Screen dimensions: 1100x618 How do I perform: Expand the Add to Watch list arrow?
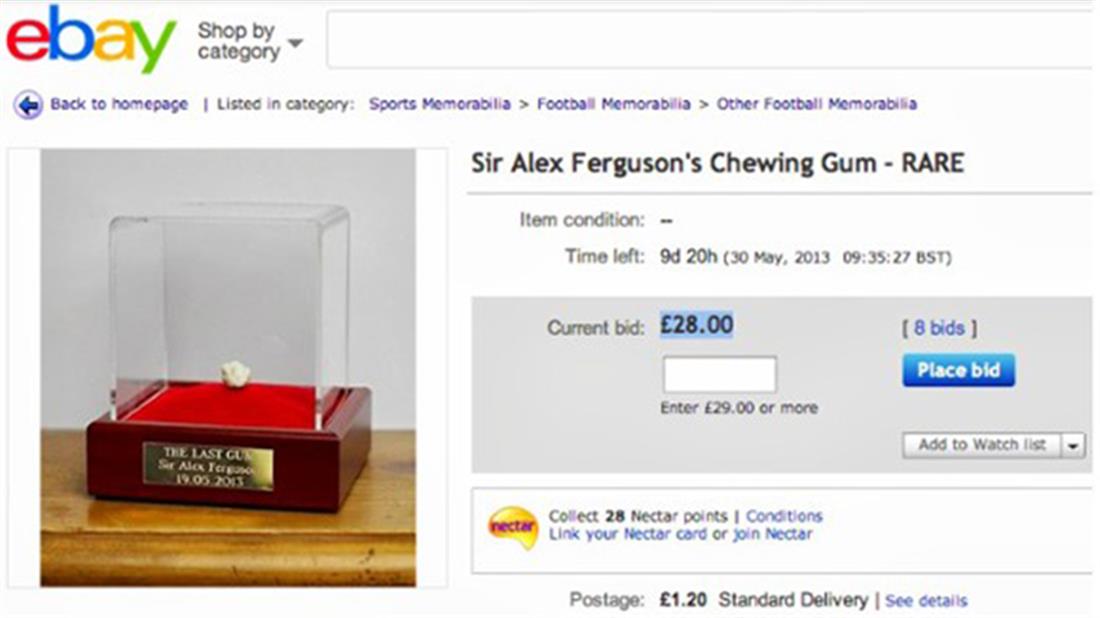click(x=1074, y=445)
